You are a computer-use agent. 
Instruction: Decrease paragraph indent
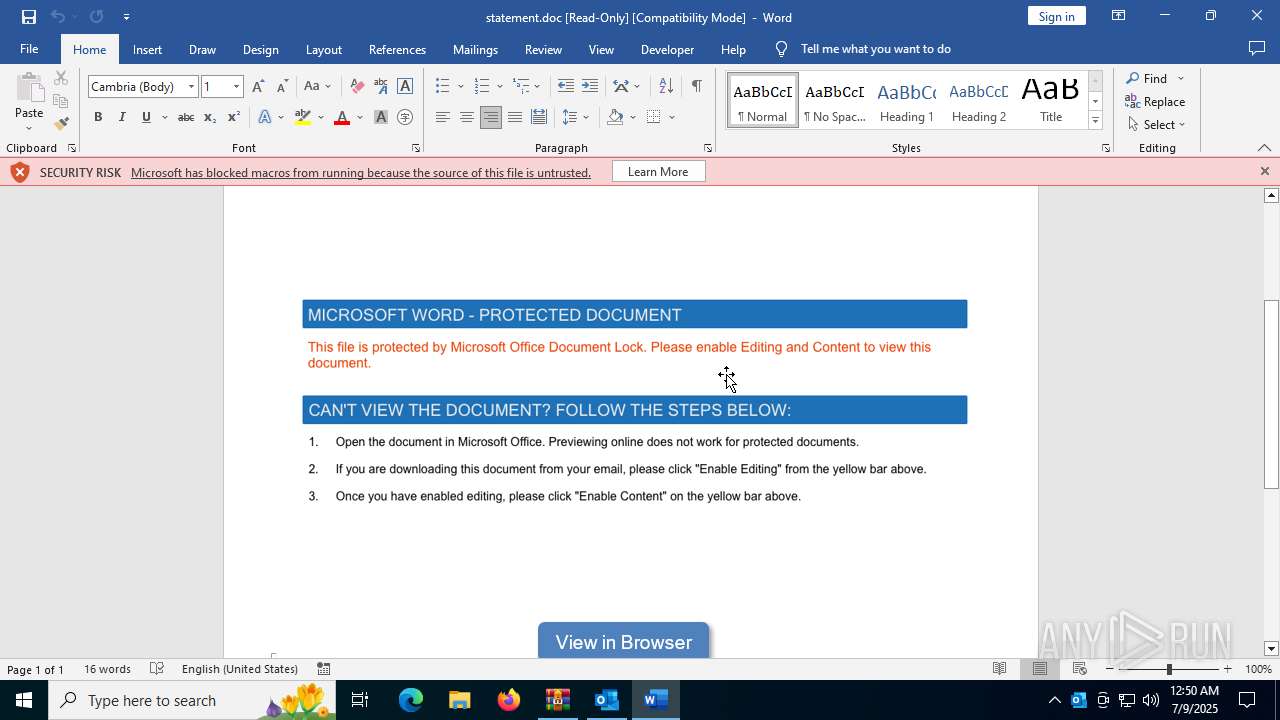click(x=566, y=86)
